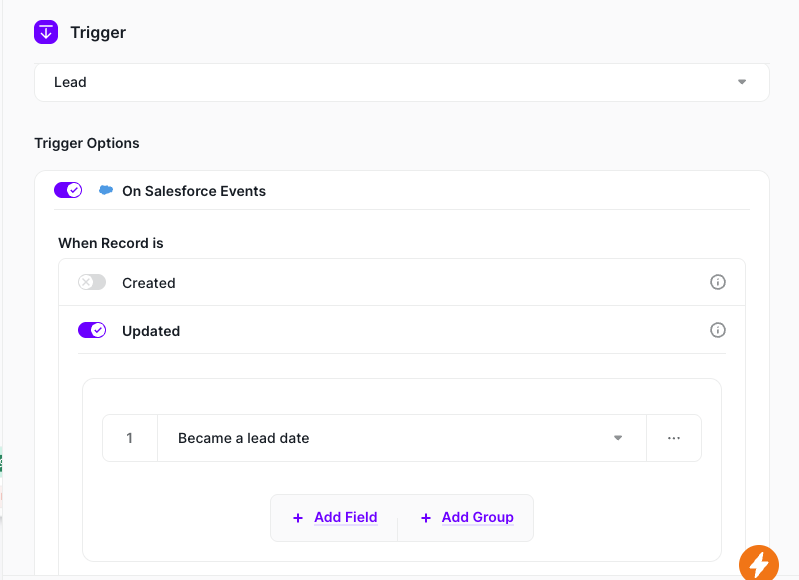Disable the On Salesforce Events toggle
799x580 pixels.
coord(68,190)
